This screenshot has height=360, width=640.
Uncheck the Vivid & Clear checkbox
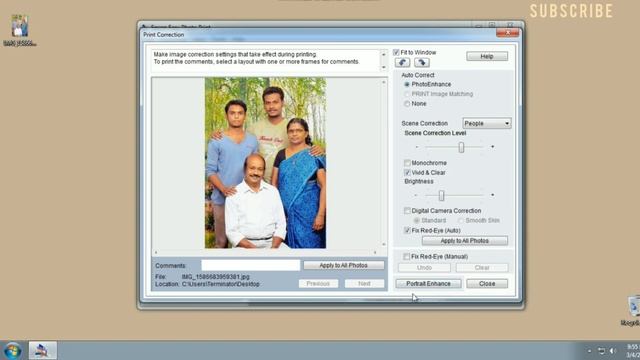[x=407, y=173]
